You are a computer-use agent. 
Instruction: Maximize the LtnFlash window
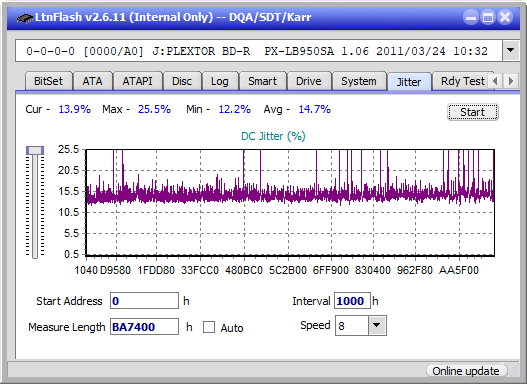[488, 17]
